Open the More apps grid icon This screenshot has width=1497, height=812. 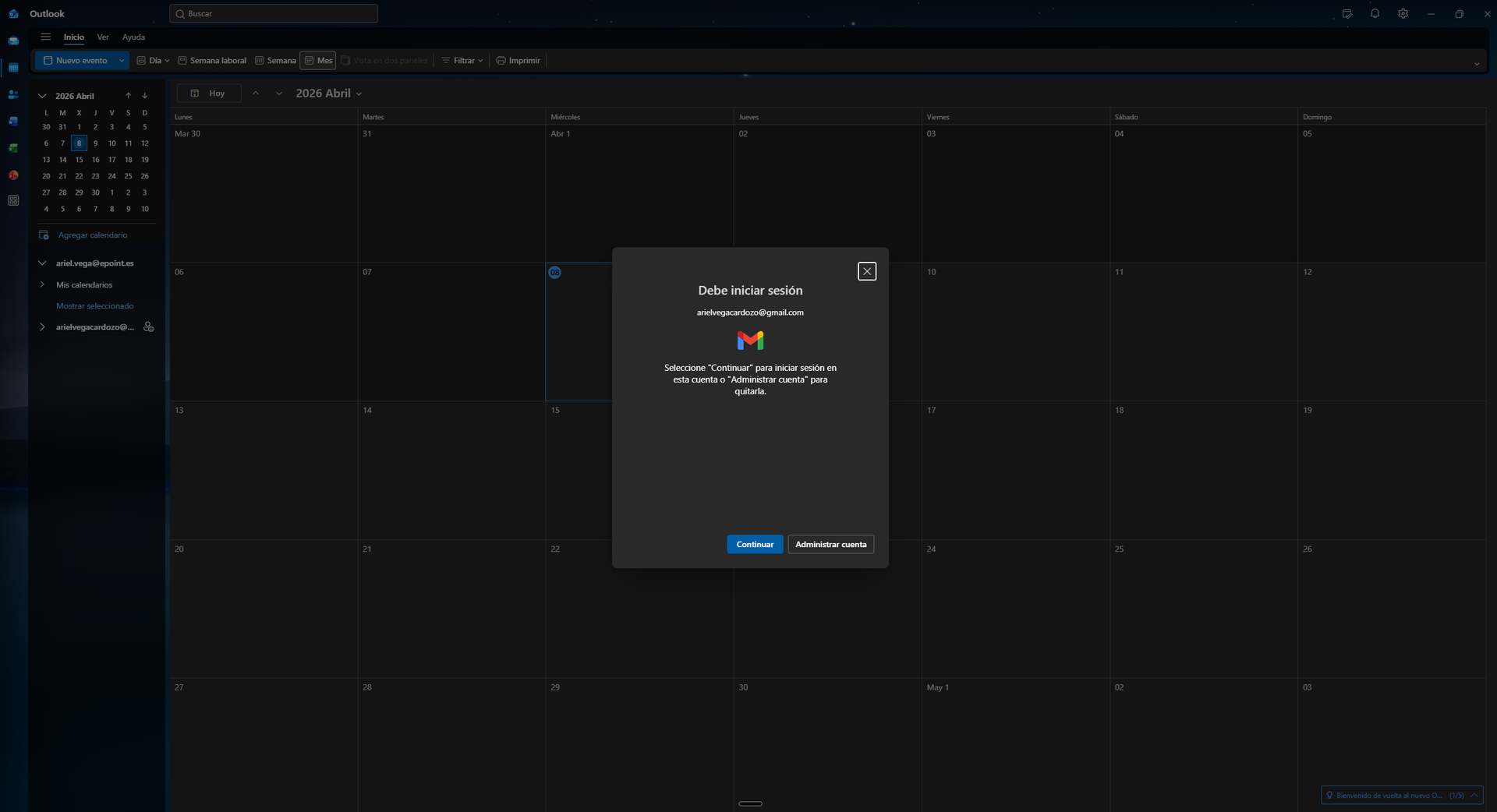13,201
